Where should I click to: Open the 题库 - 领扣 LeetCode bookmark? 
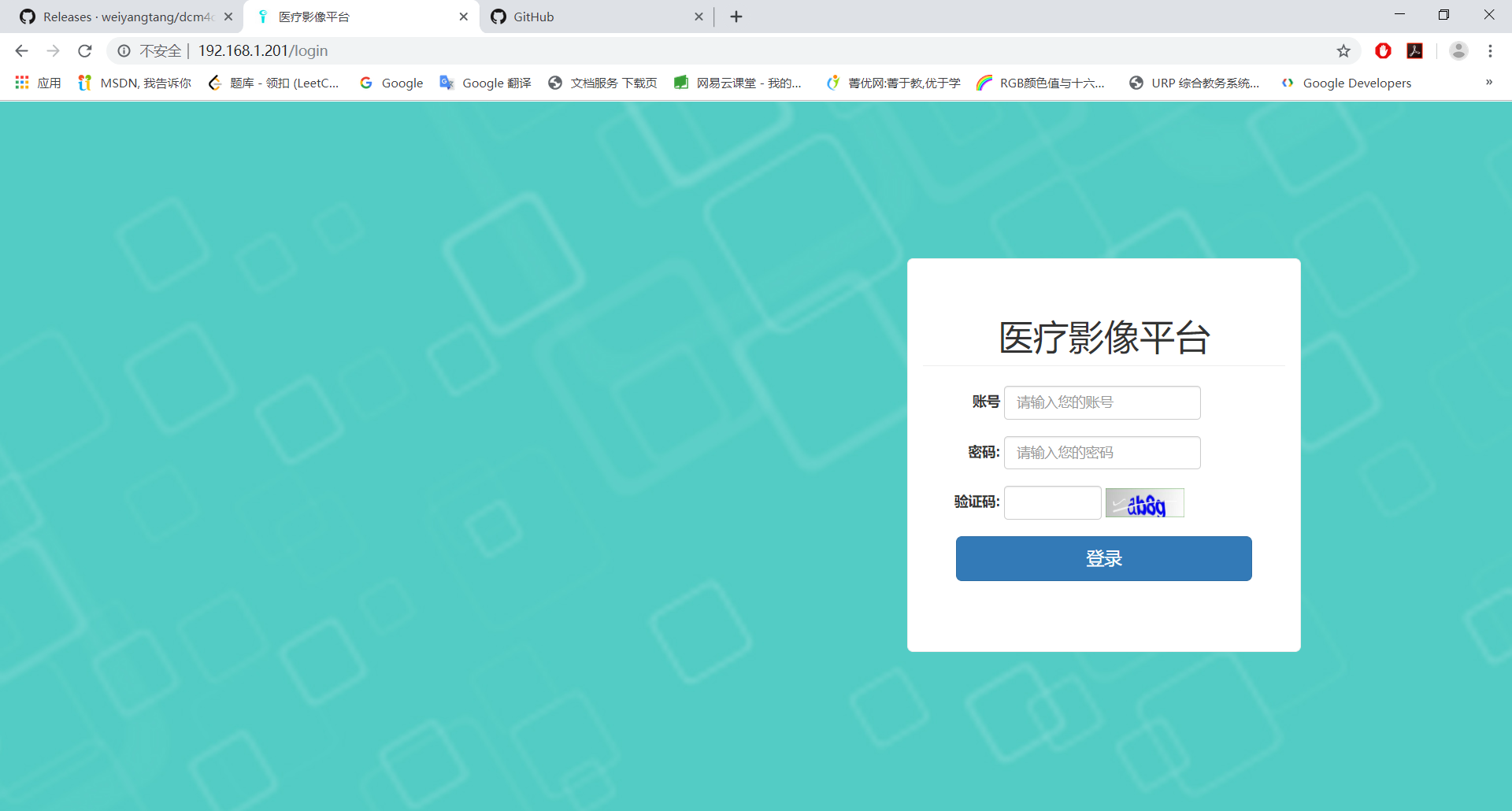click(273, 83)
